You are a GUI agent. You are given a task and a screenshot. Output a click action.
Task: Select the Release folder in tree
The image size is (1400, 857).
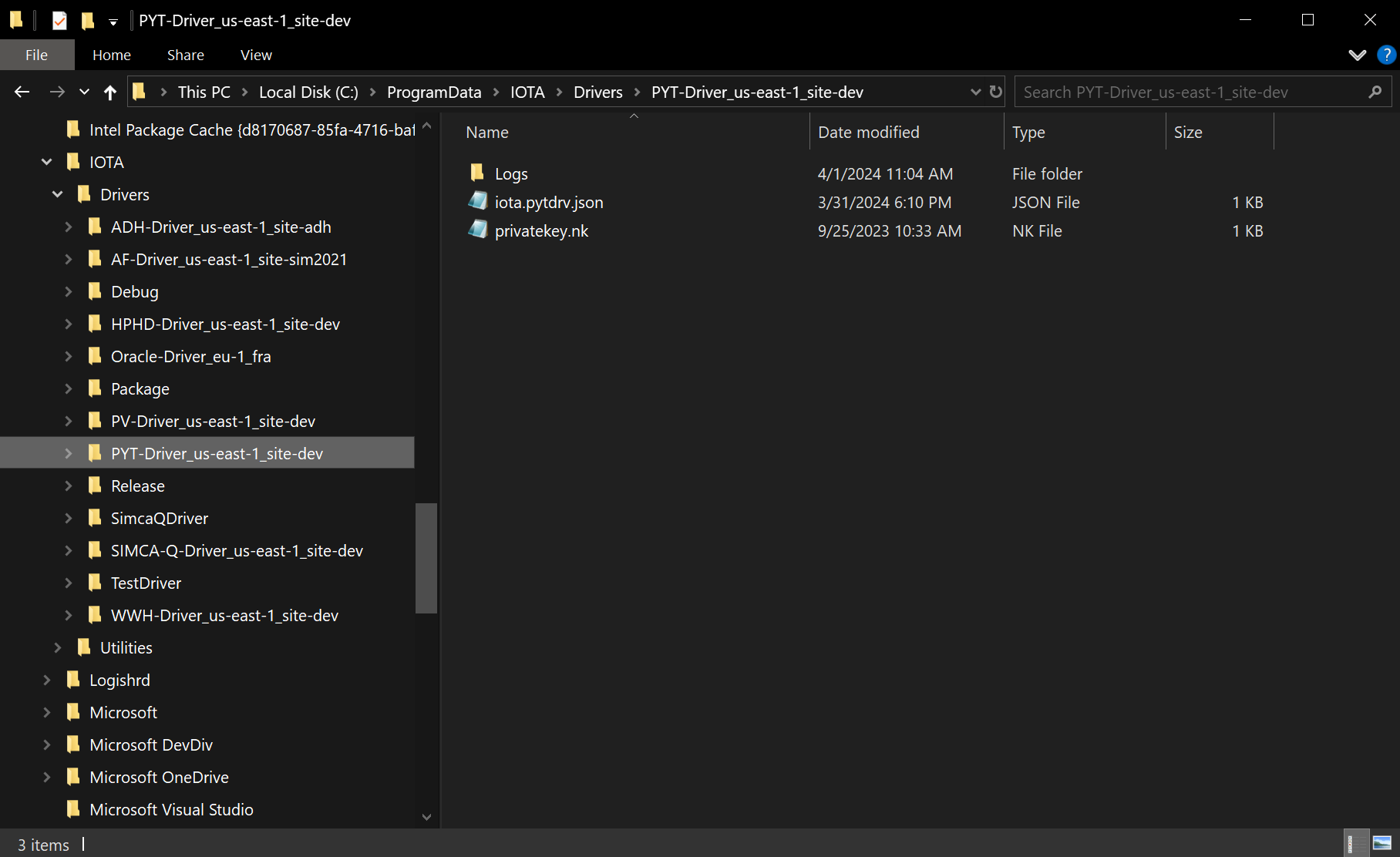tap(138, 486)
